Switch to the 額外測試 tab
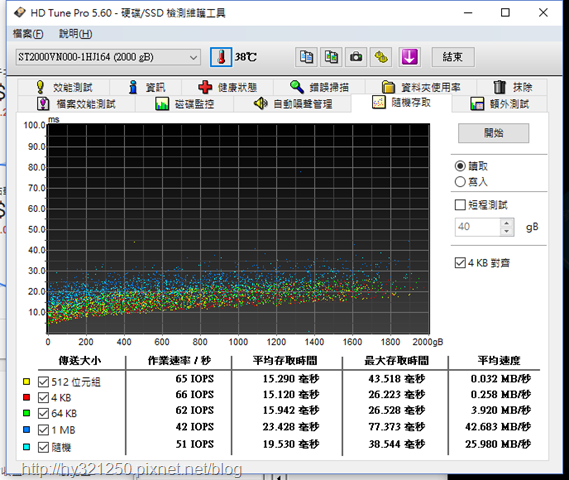This screenshot has height=480, width=569. [500, 104]
